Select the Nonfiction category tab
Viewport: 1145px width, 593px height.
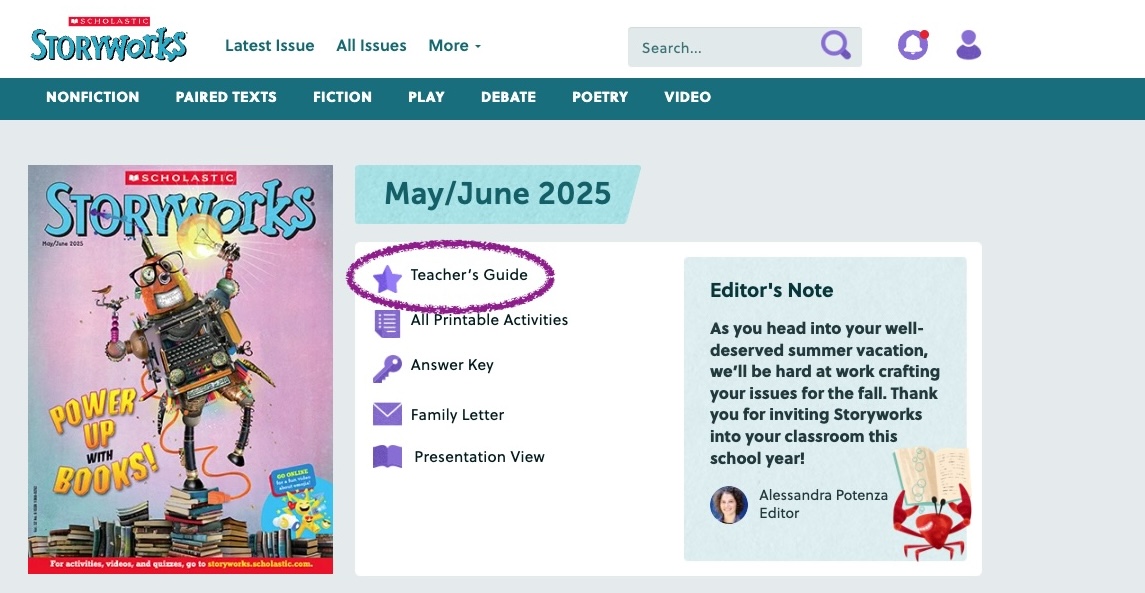pos(93,97)
